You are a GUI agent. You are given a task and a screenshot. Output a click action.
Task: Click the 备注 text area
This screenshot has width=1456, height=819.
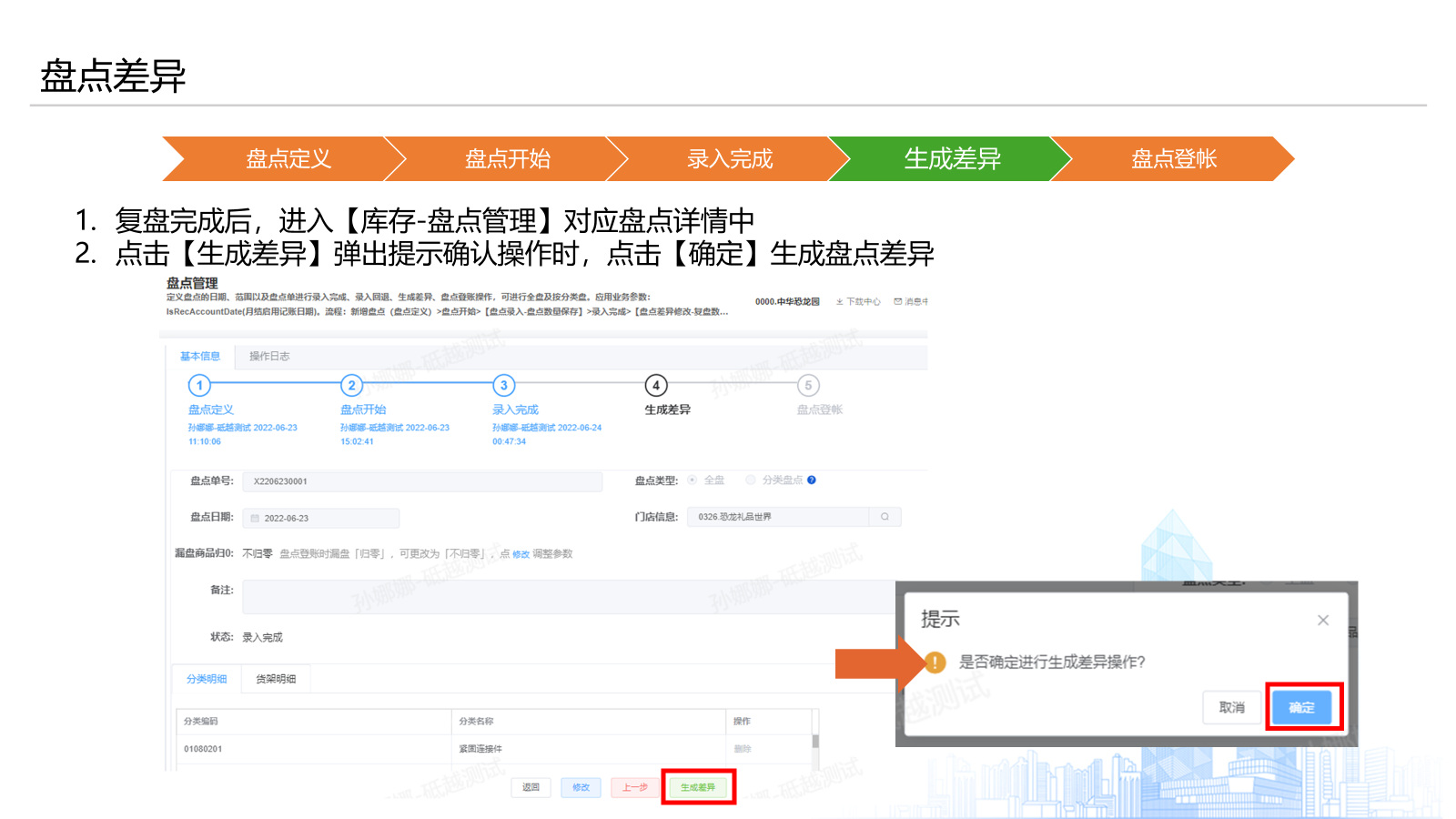(x=569, y=597)
